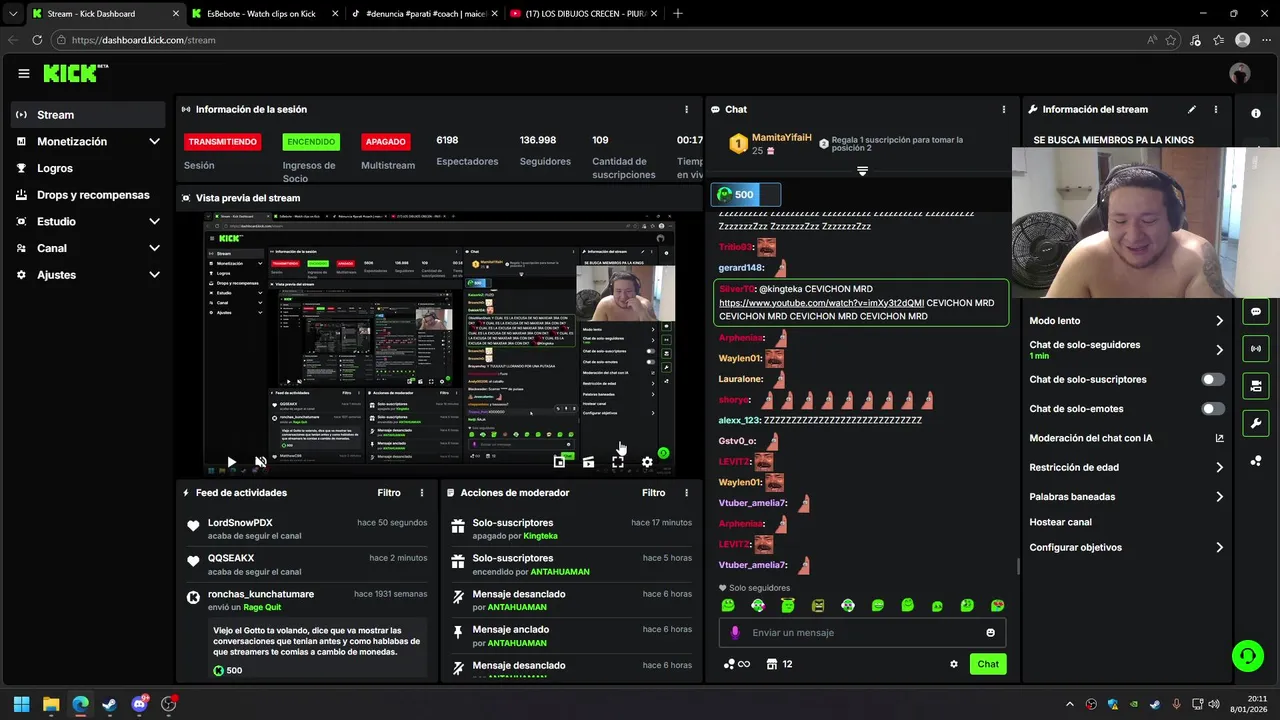Click the wrench tools icon in the right sidebar
Image resolution: width=1280 pixels, height=720 pixels.
1256,423
